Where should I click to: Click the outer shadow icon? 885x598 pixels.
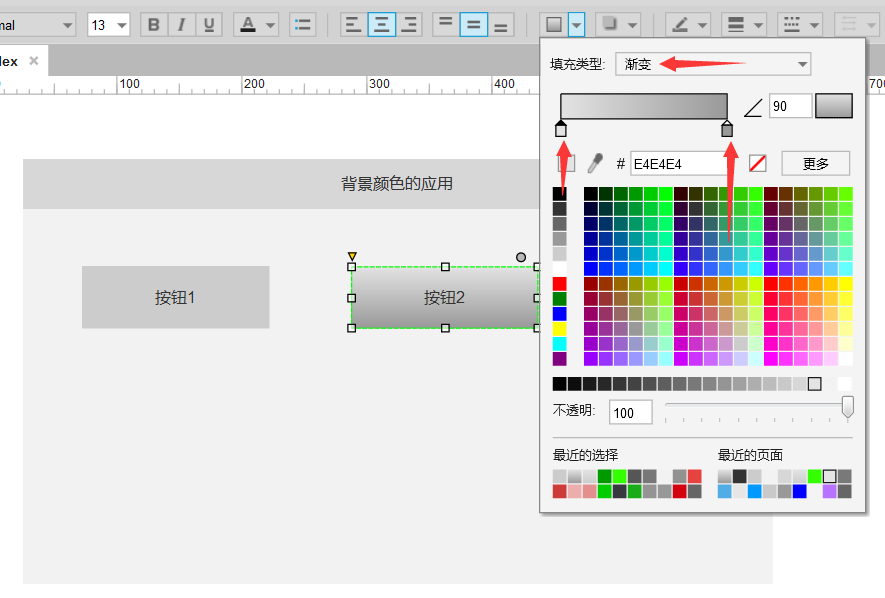coord(610,25)
